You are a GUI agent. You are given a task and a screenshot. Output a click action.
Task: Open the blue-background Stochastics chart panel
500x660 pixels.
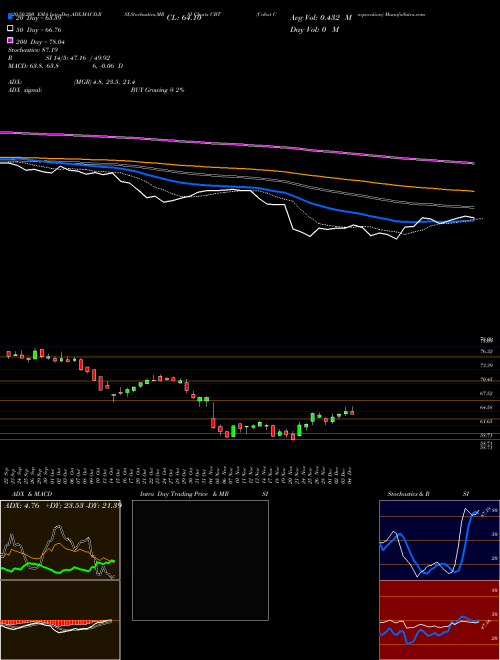439,540
